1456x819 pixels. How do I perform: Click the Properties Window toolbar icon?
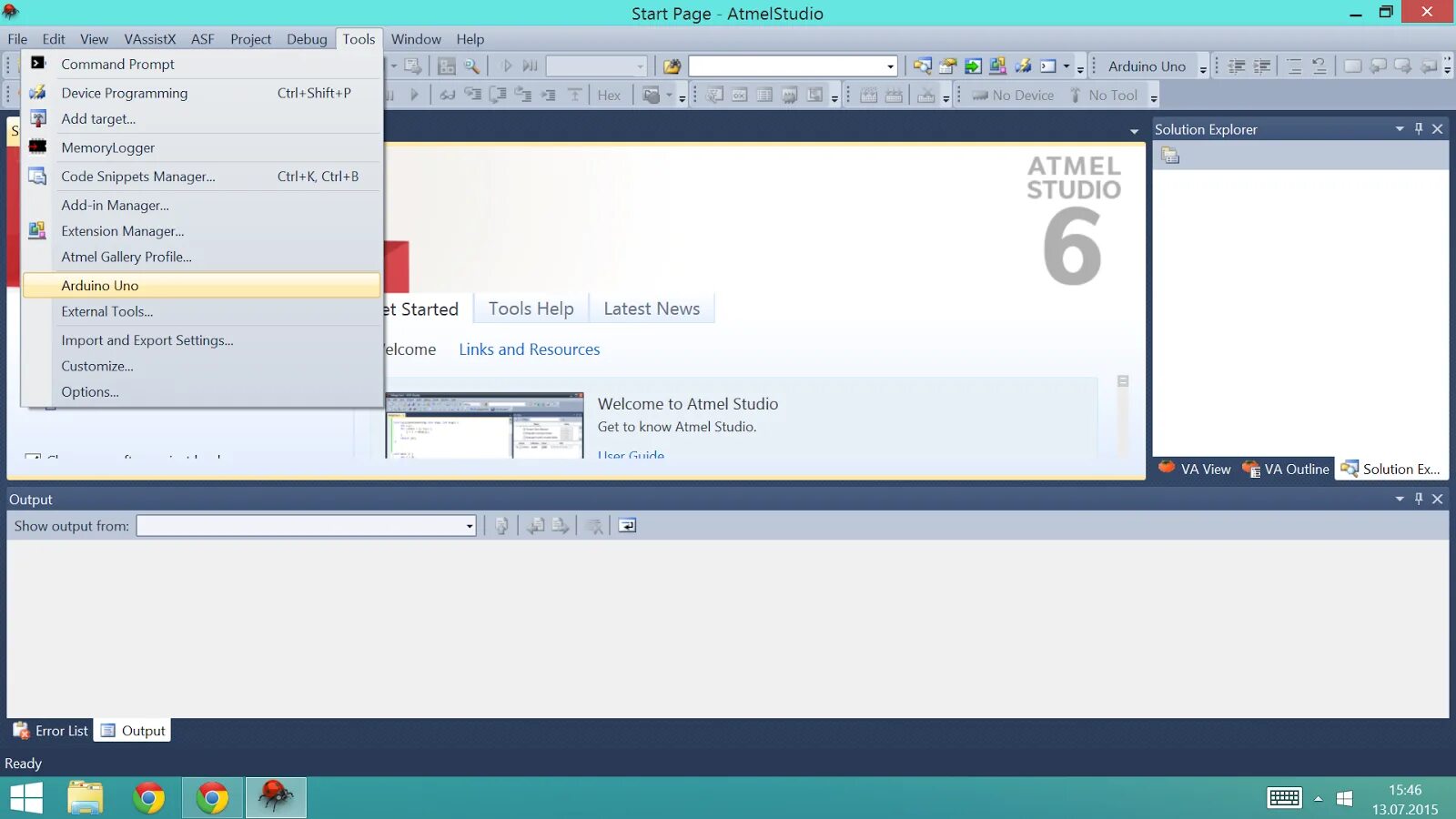point(947,66)
